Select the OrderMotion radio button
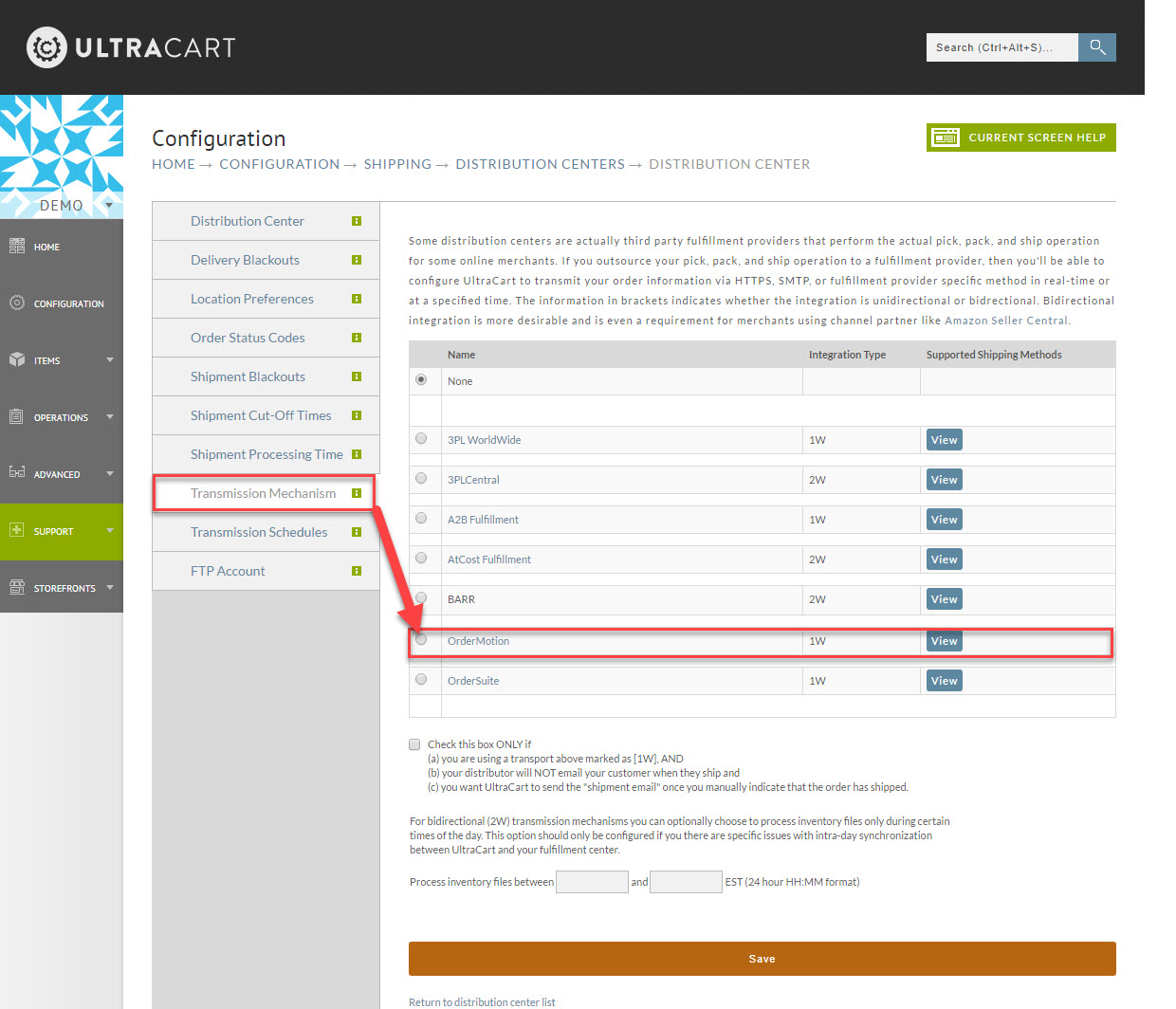This screenshot has width=1176, height=1009. click(x=421, y=639)
